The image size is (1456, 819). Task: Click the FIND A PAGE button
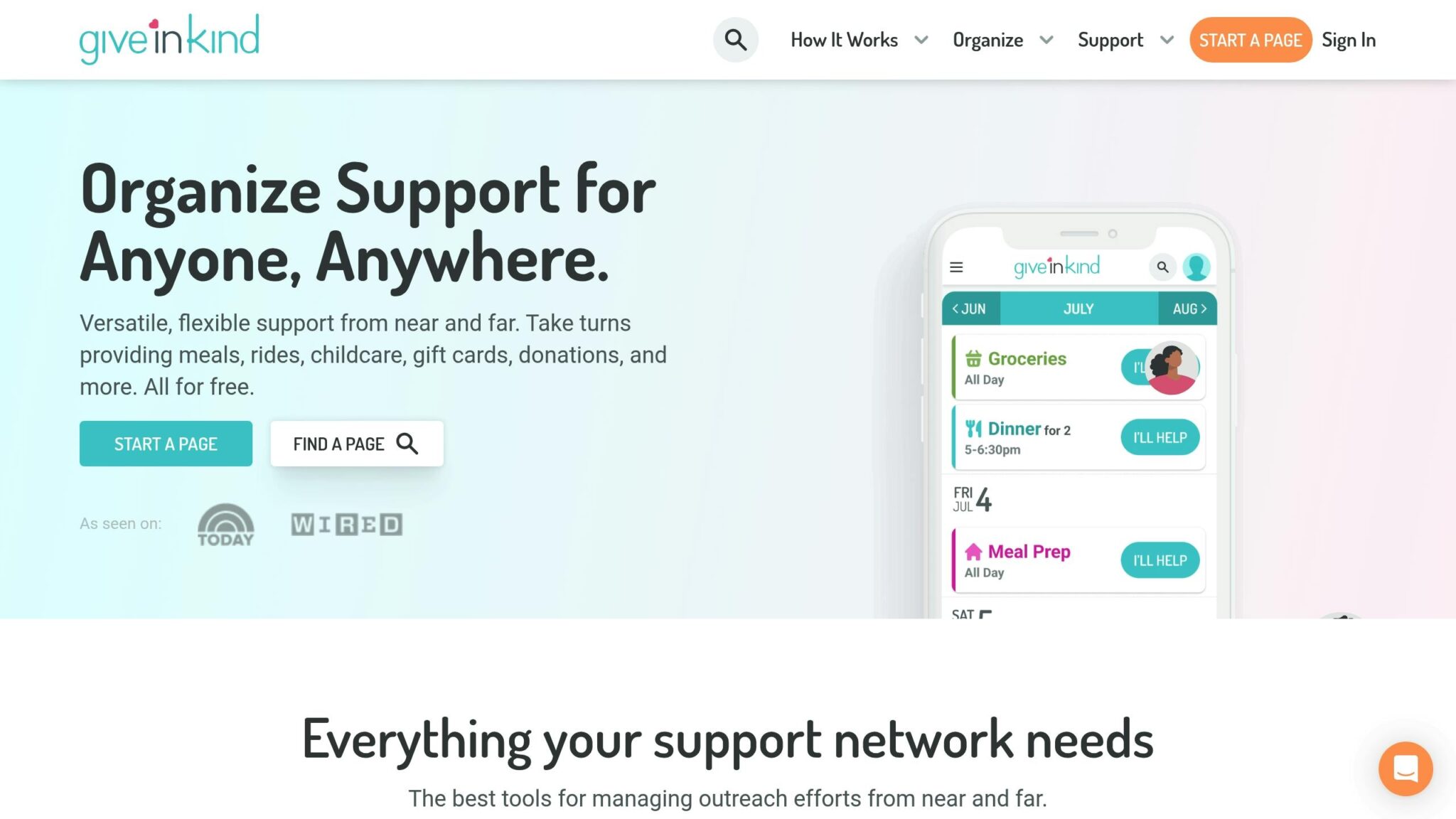pyautogui.click(x=357, y=444)
